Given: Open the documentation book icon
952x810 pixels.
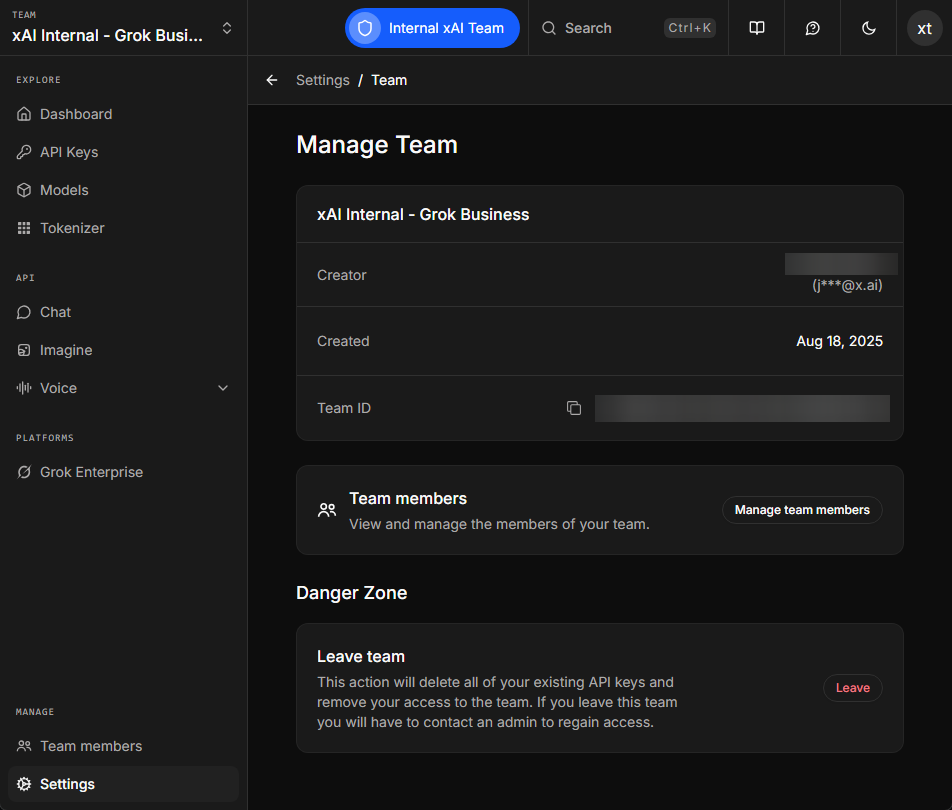Looking at the screenshot, I should (x=756, y=28).
